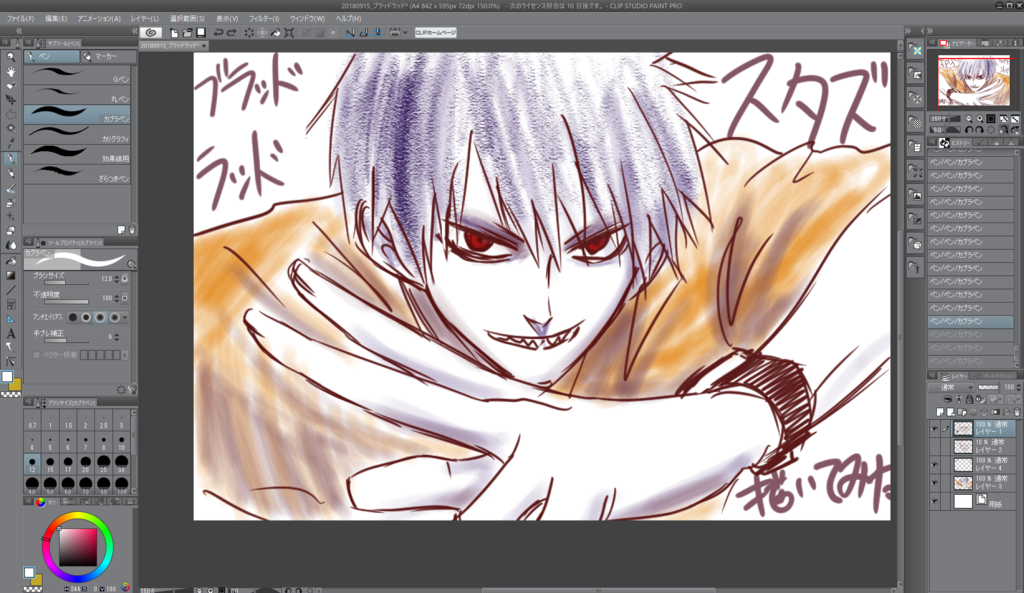Click the delete layer trash icon

1016,412
